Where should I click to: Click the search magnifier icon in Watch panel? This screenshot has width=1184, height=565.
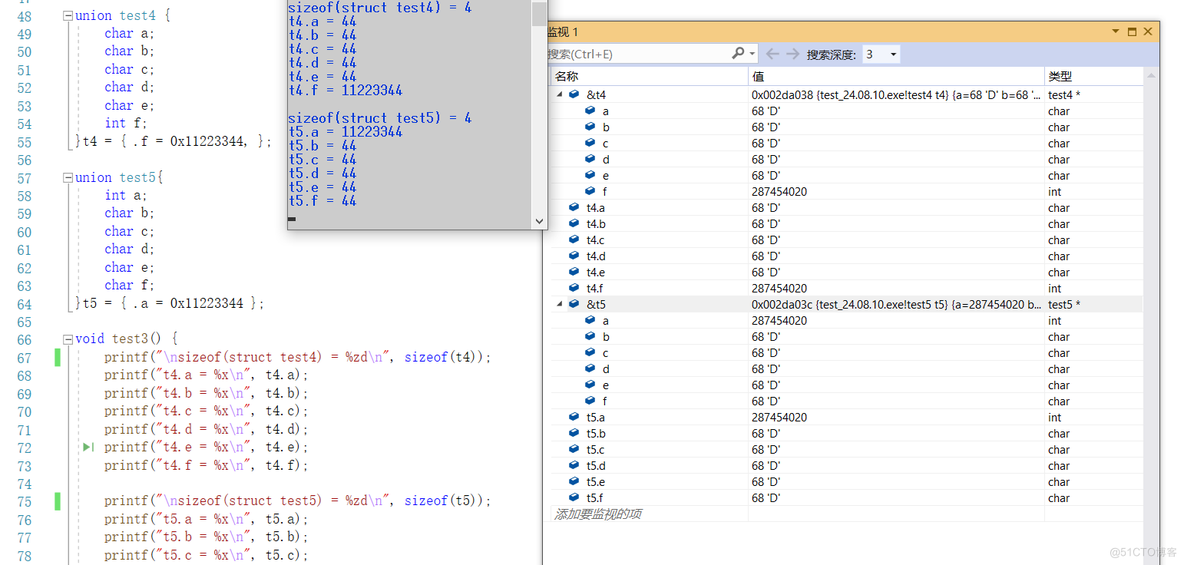737,54
